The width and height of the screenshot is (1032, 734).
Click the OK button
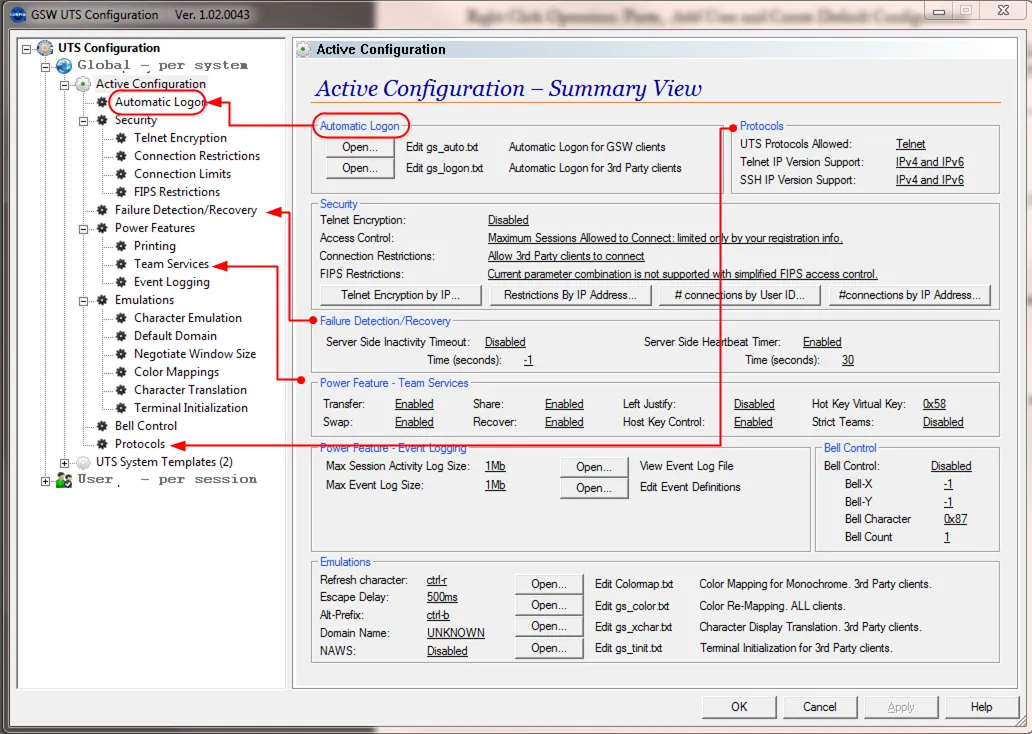[739, 707]
